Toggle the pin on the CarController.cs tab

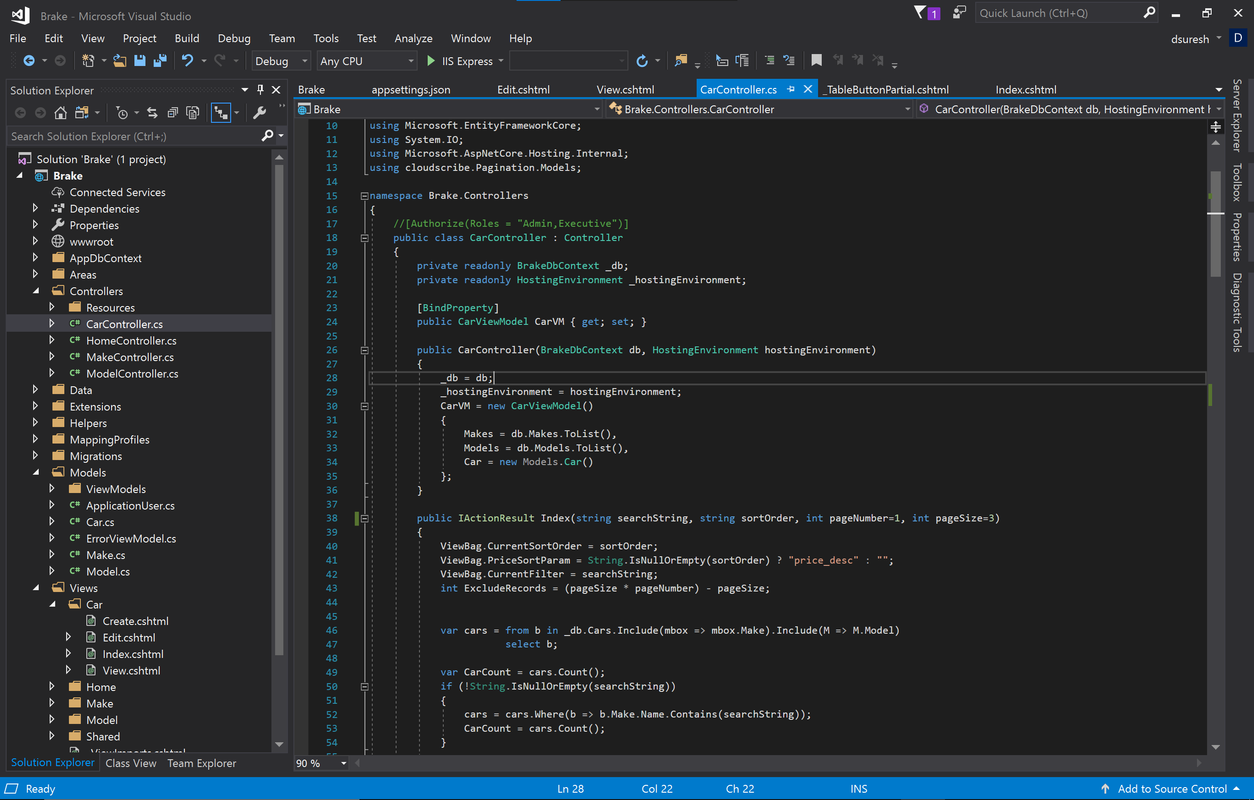[791, 89]
